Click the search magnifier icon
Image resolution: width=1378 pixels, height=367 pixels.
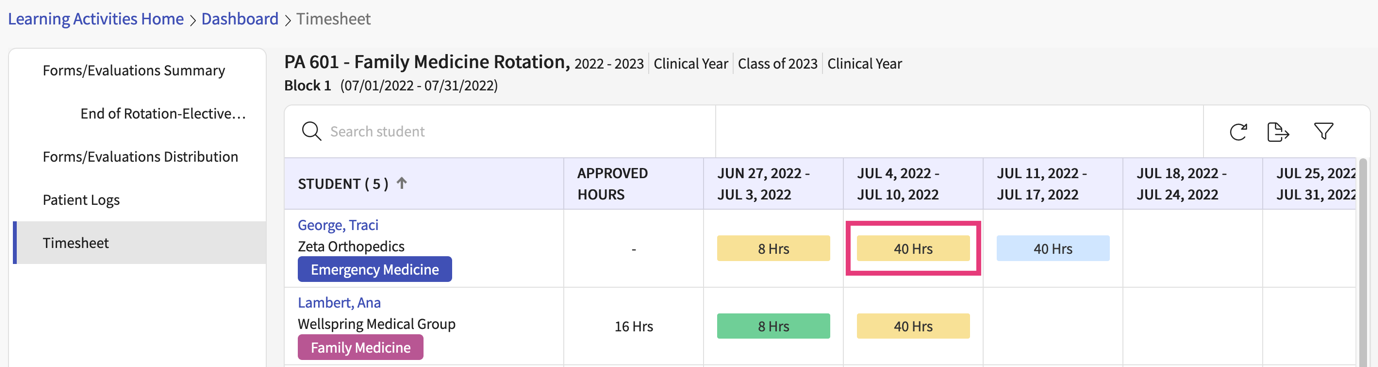311,131
